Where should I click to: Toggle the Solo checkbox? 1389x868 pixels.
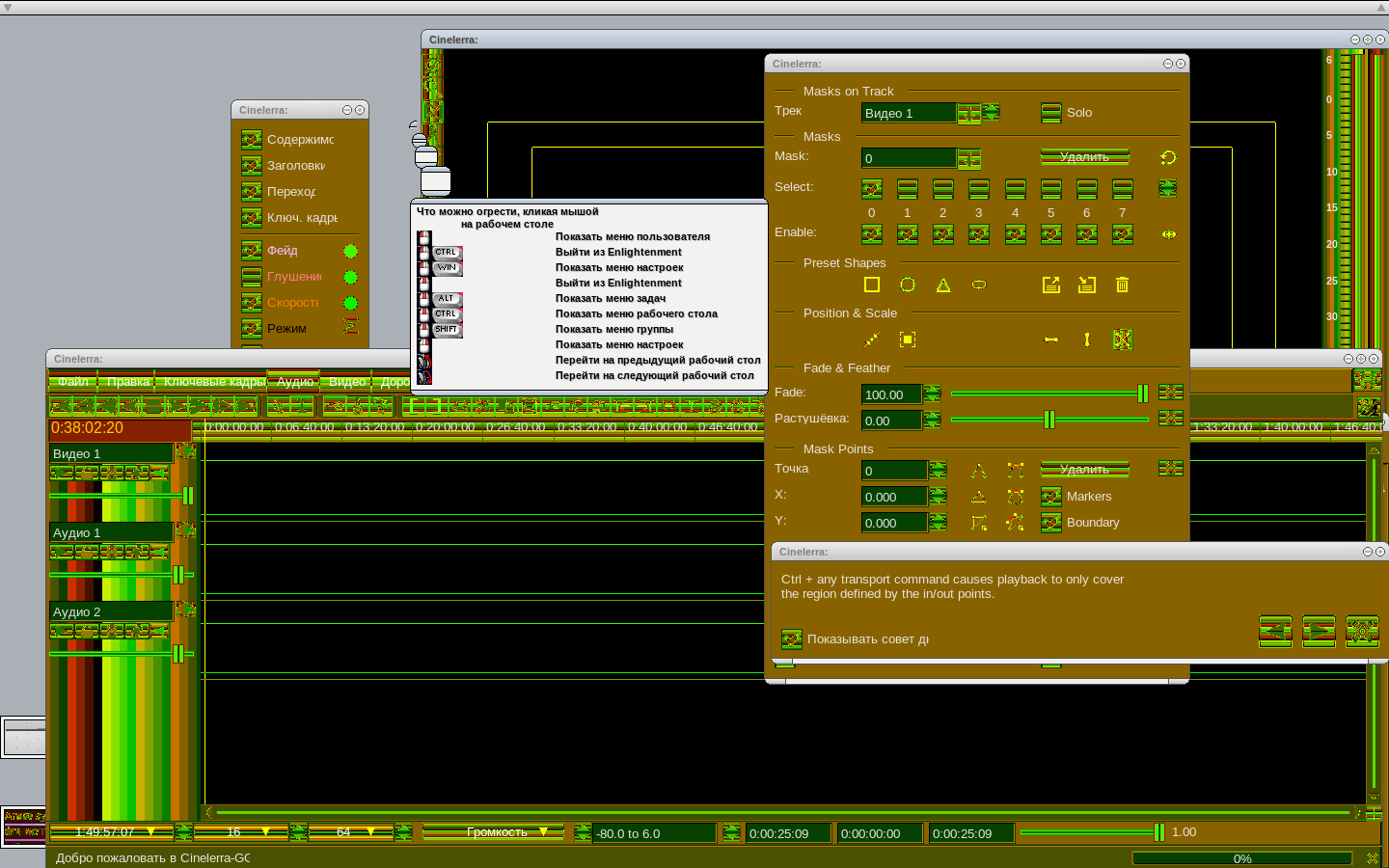click(1051, 113)
